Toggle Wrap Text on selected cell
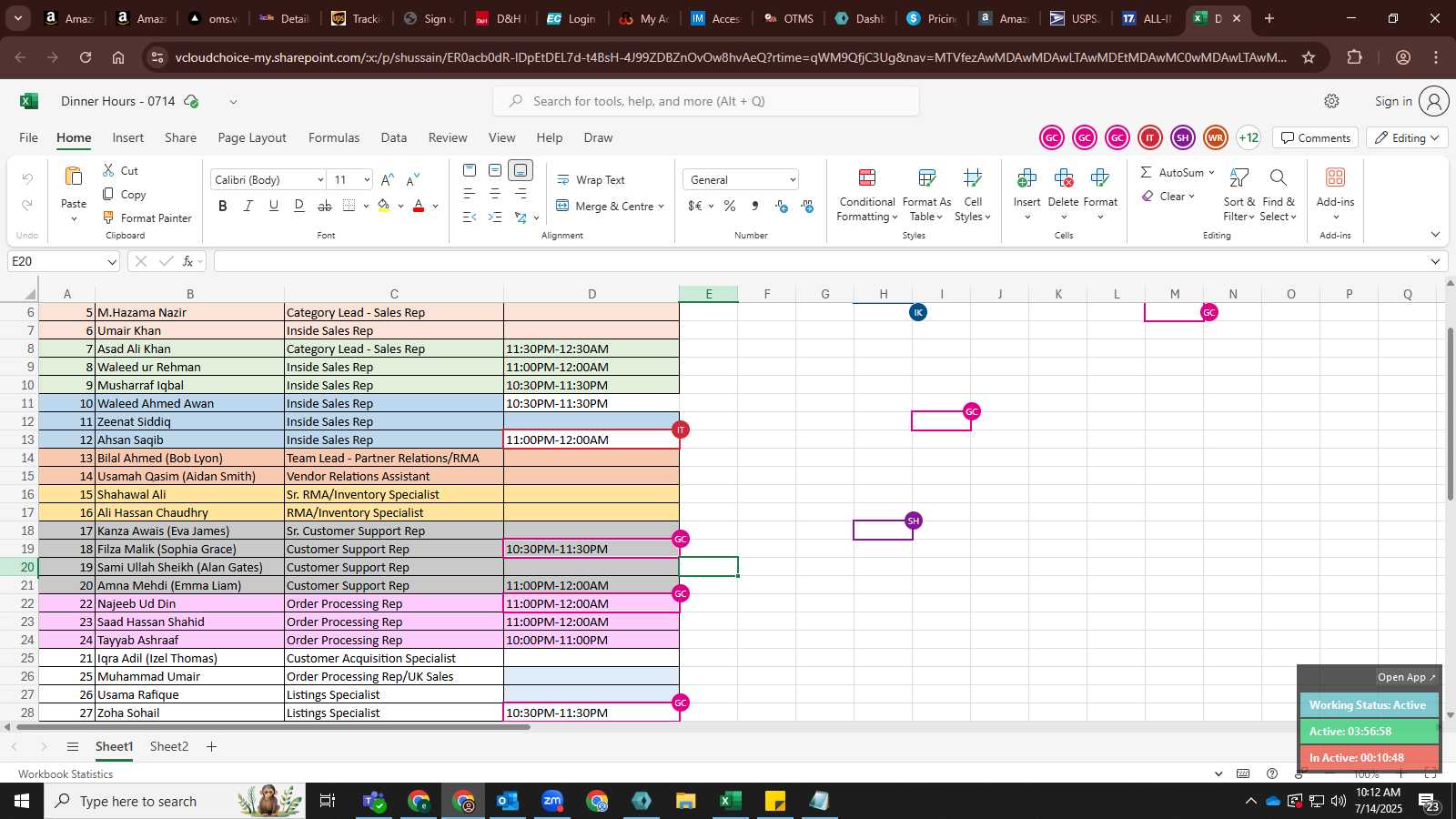Image resolution: width=1456 pixels, height=819 pixels. (591, 180)
